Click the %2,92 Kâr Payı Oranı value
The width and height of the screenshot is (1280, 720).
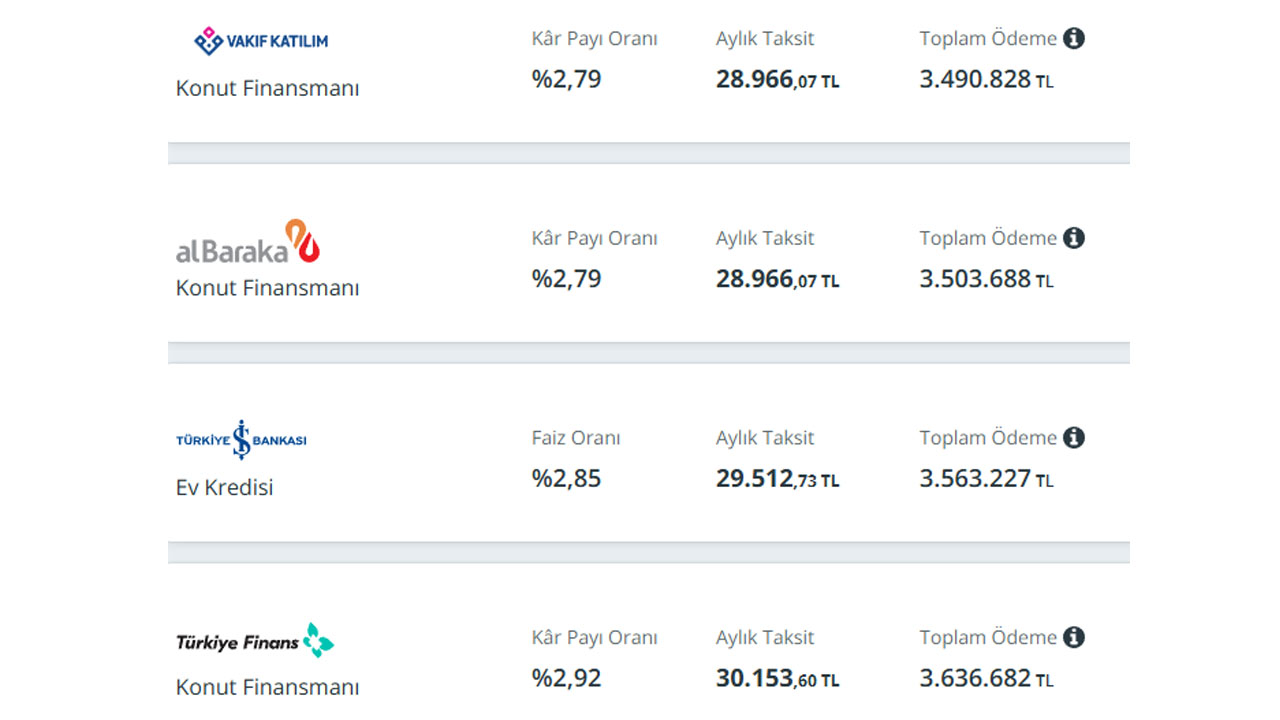(567, 679)
